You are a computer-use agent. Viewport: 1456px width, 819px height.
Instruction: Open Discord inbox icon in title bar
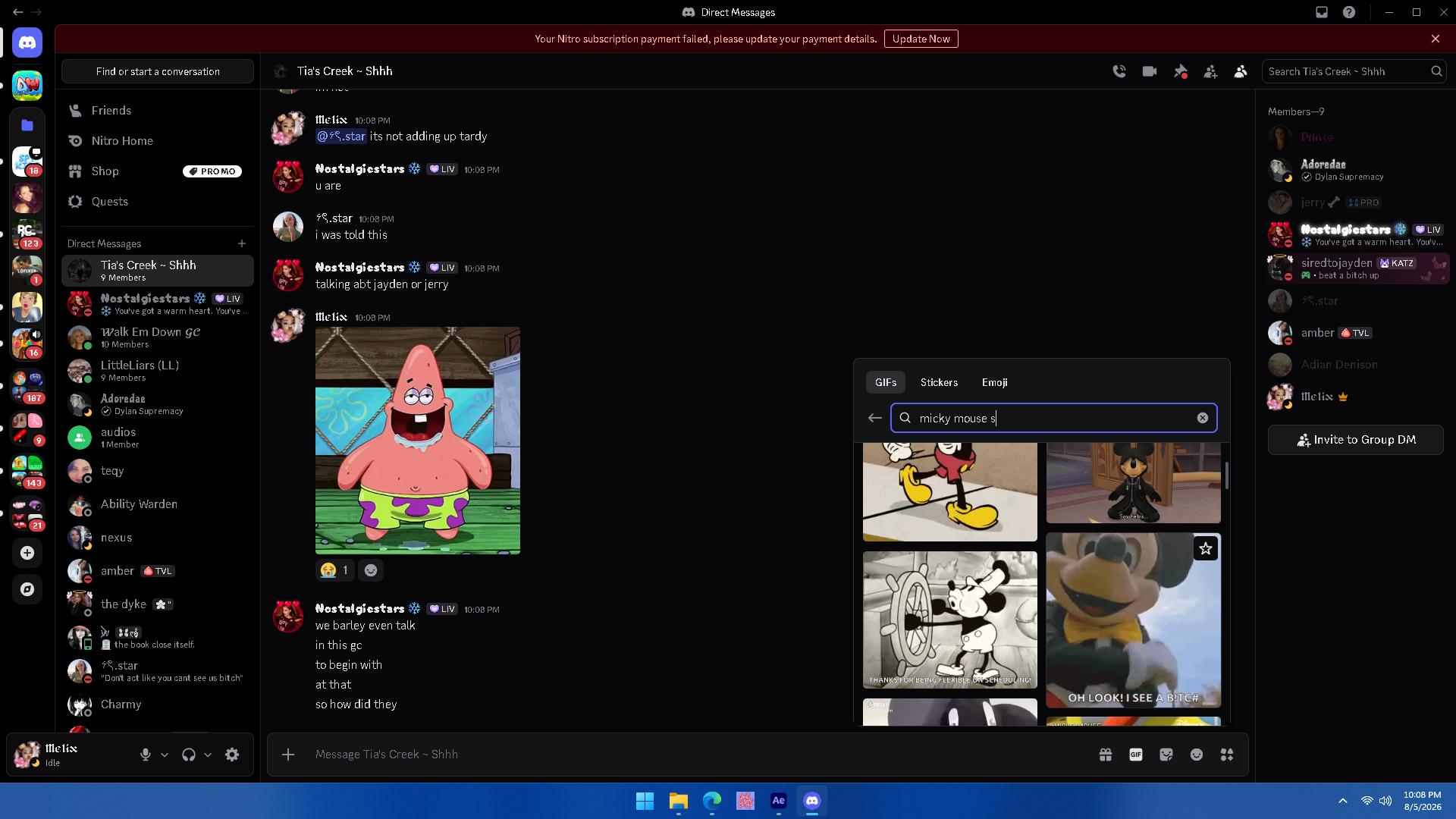click(x=1322, y=12)
